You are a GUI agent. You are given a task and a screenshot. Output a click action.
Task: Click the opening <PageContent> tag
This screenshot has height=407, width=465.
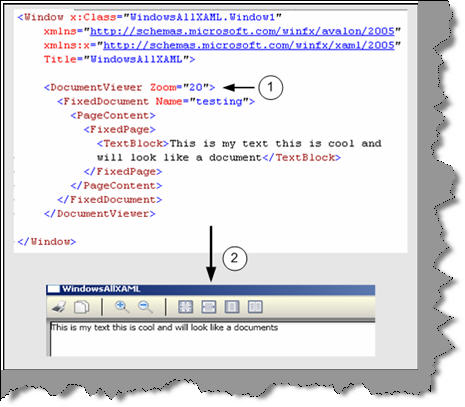(x=113, y=115)
